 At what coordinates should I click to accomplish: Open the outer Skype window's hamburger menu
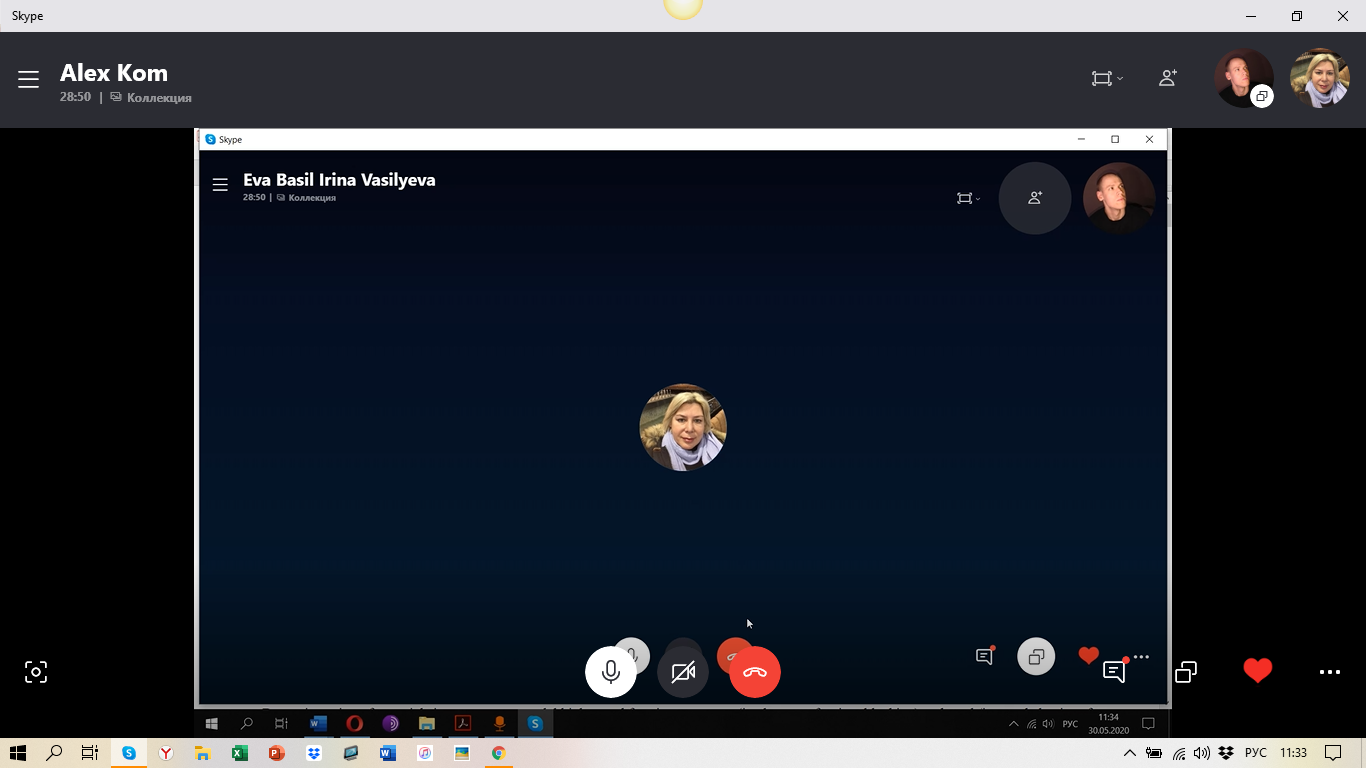coord(28,80)
